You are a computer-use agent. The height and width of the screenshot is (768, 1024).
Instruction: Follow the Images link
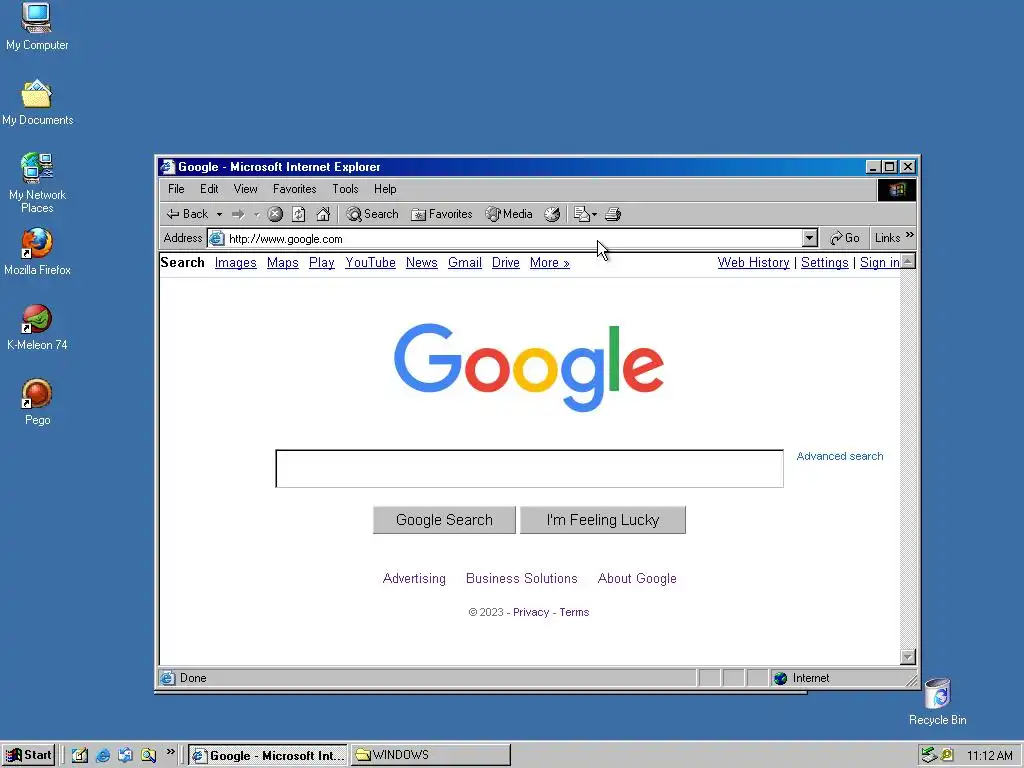236,263
